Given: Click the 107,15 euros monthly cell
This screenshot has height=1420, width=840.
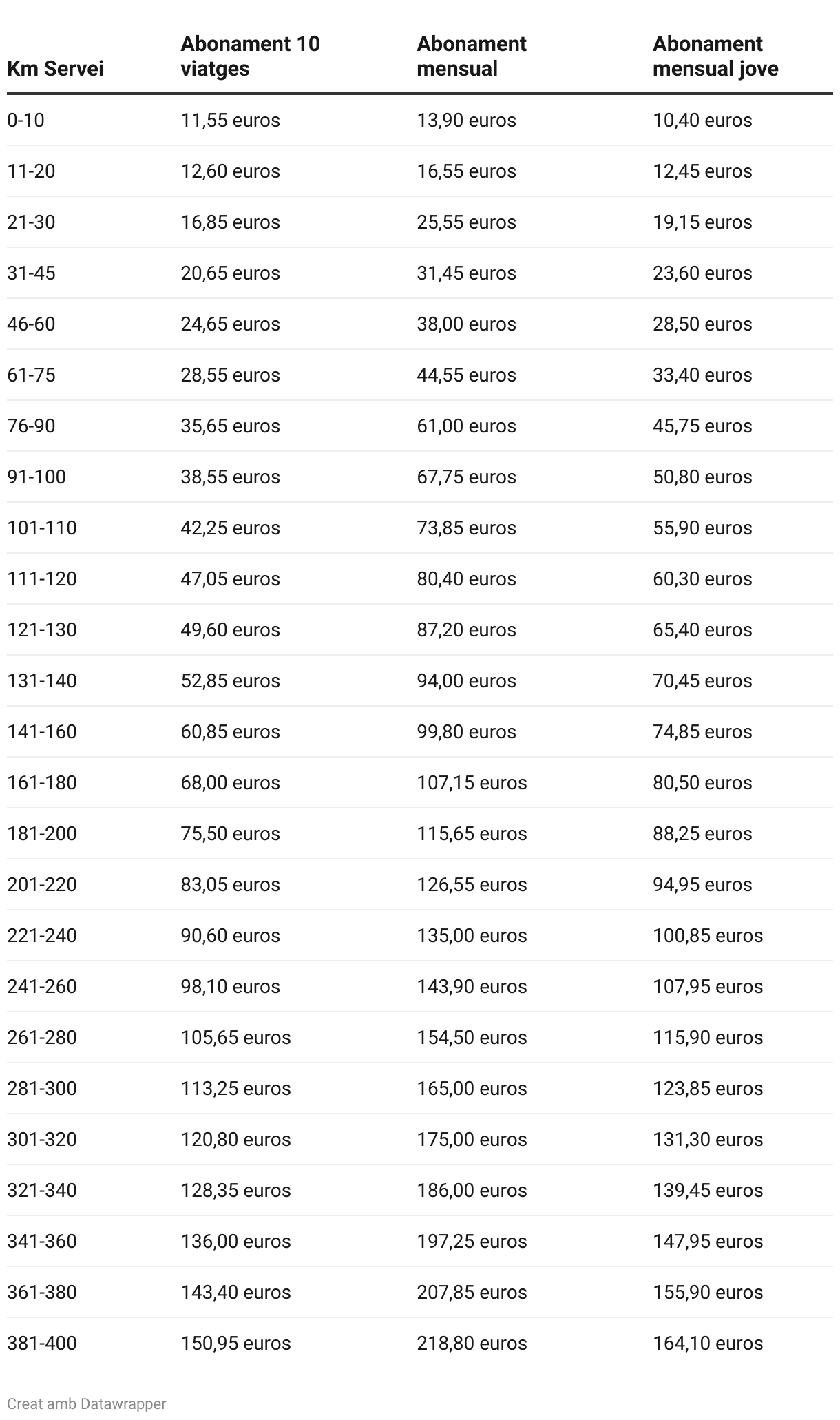Looking at the screenshot, I should tap(472, 783).
